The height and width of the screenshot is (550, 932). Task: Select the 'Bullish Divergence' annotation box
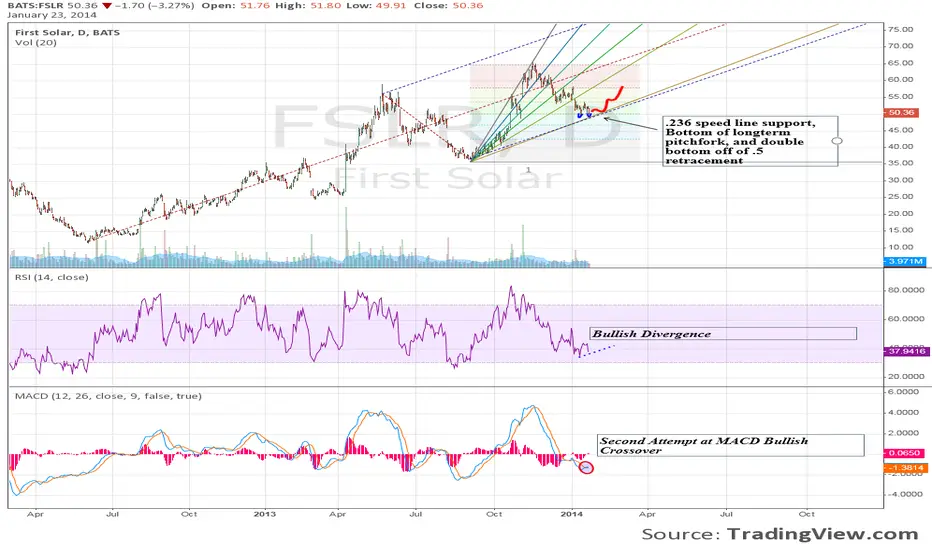(x=723, y=334)
